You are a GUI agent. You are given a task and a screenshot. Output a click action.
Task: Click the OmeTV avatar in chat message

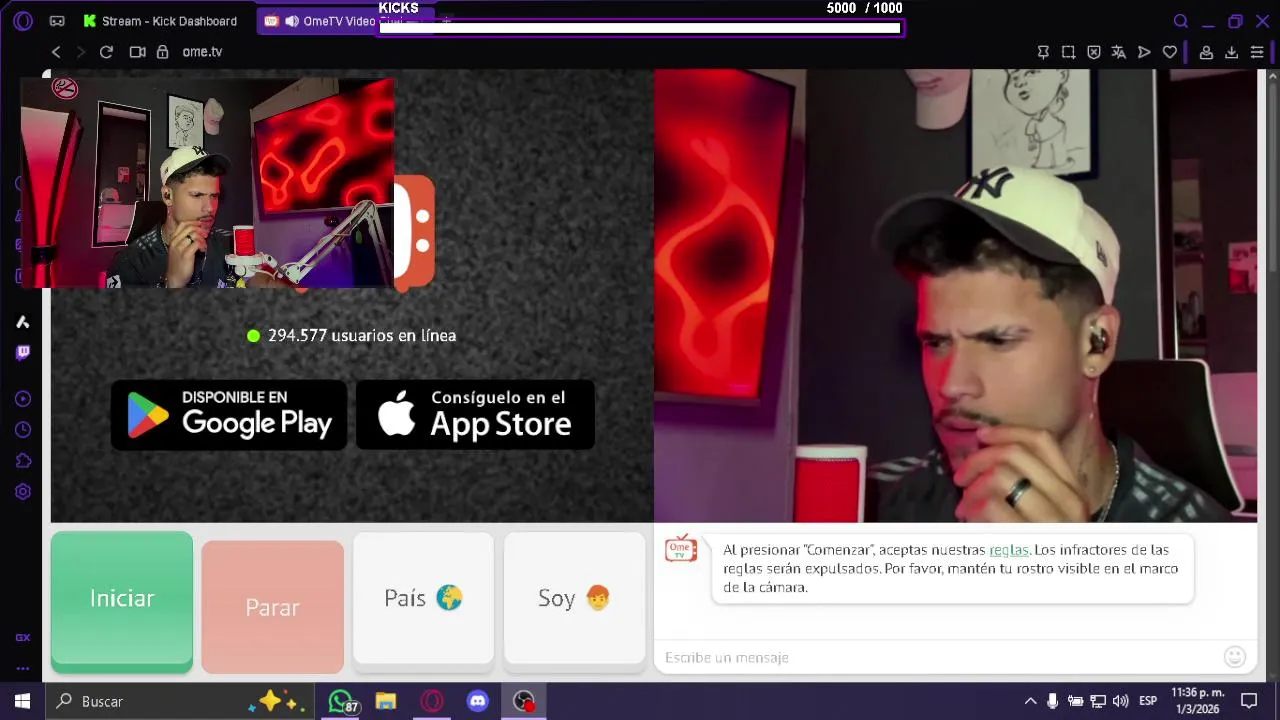(x=681, y=548)
